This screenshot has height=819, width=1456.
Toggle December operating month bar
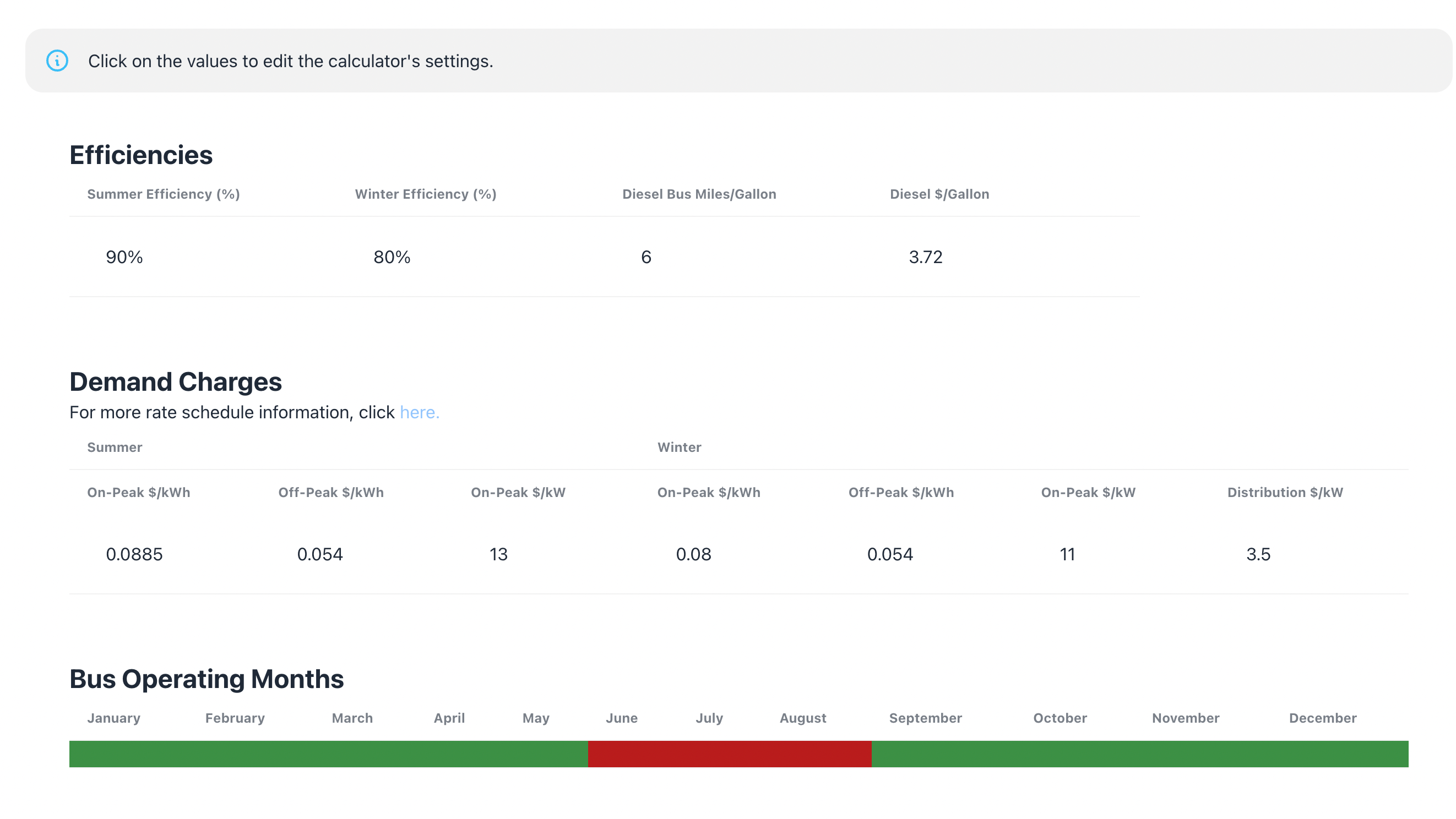(x=1340, y=754)
